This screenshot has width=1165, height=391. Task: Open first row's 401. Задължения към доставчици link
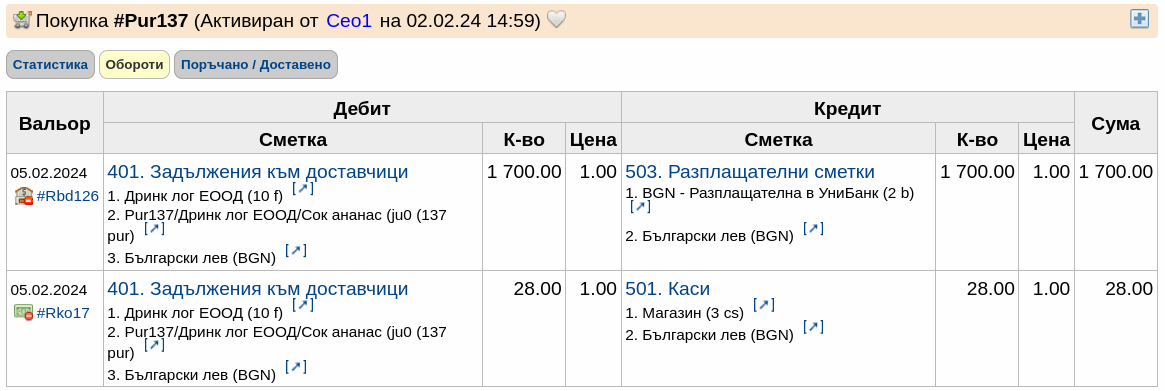point(258,172)
